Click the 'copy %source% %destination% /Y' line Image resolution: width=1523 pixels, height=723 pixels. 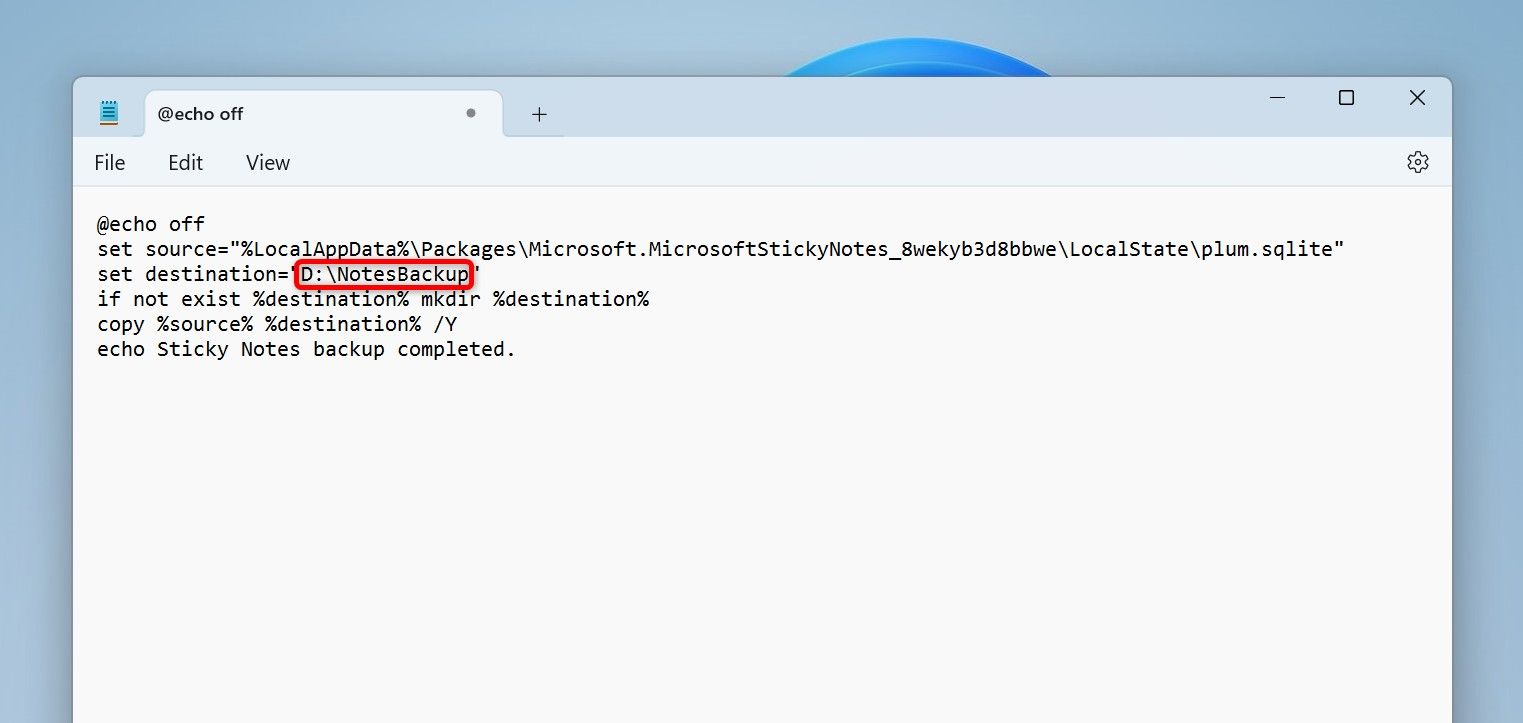coord(277,324)
